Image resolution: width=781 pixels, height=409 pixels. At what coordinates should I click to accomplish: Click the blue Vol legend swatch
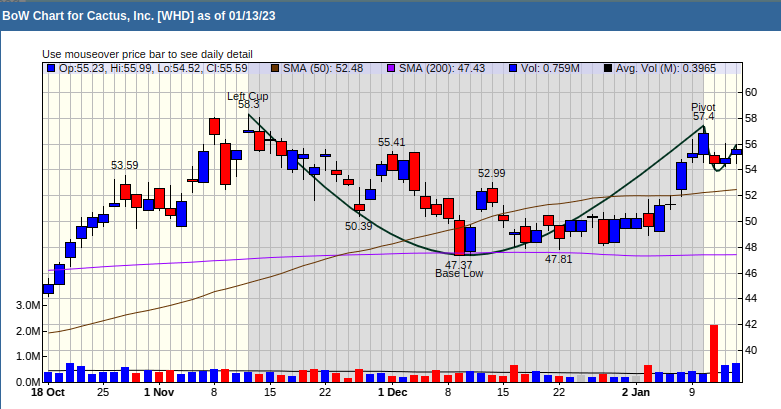click(x=513, y=68)
